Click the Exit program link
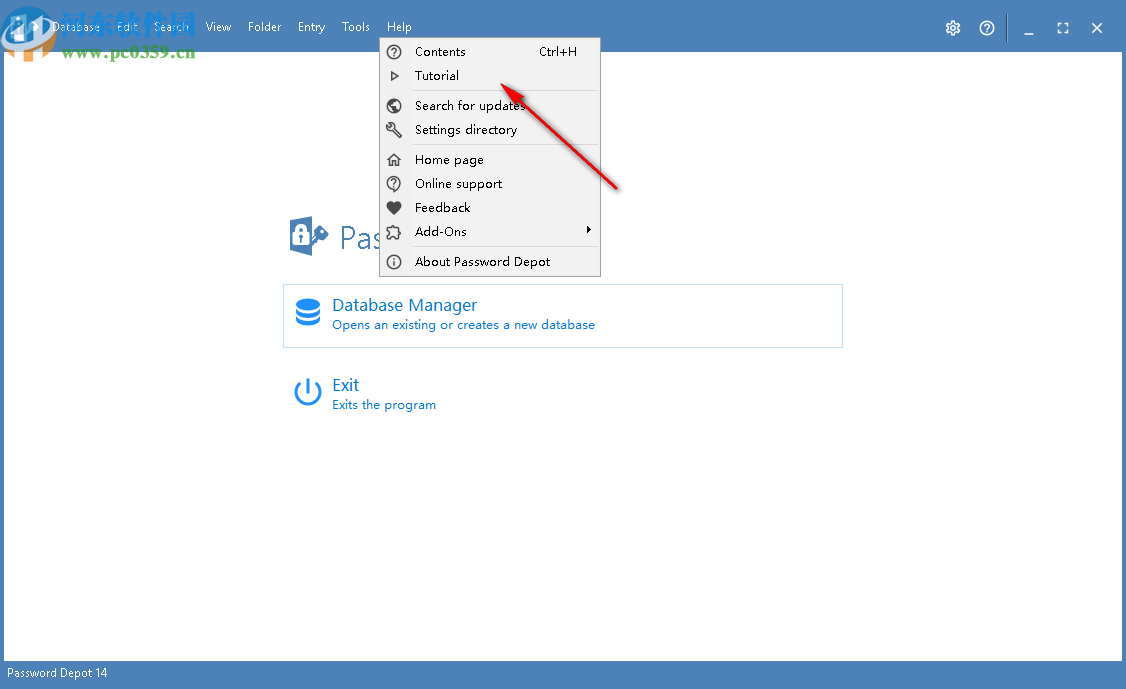1126x689 pixels. (x=345, y=385)
